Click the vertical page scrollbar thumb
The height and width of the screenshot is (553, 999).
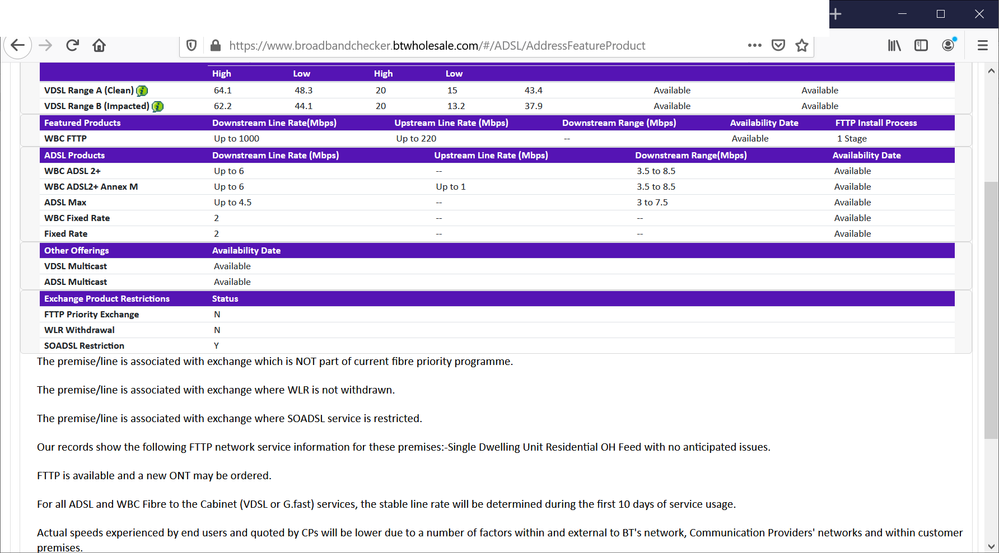tap(990, 310)
